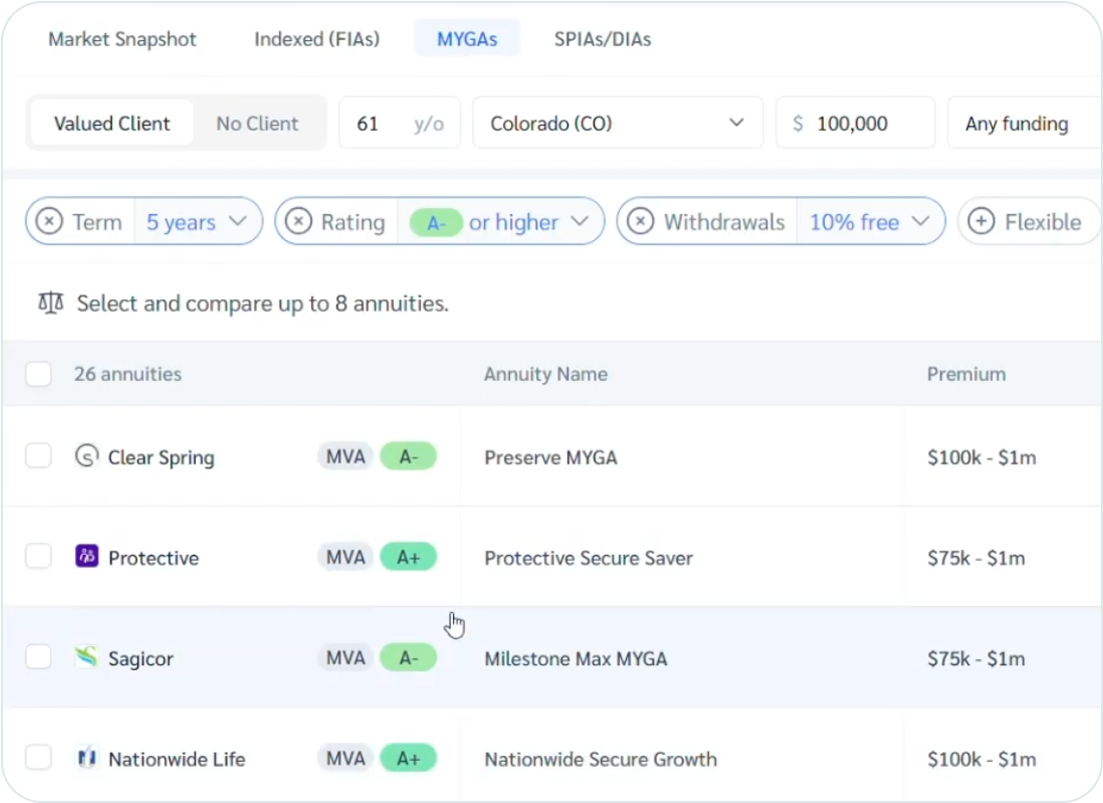Open the SPIAs/DIAs tab

tap(602, 39)
